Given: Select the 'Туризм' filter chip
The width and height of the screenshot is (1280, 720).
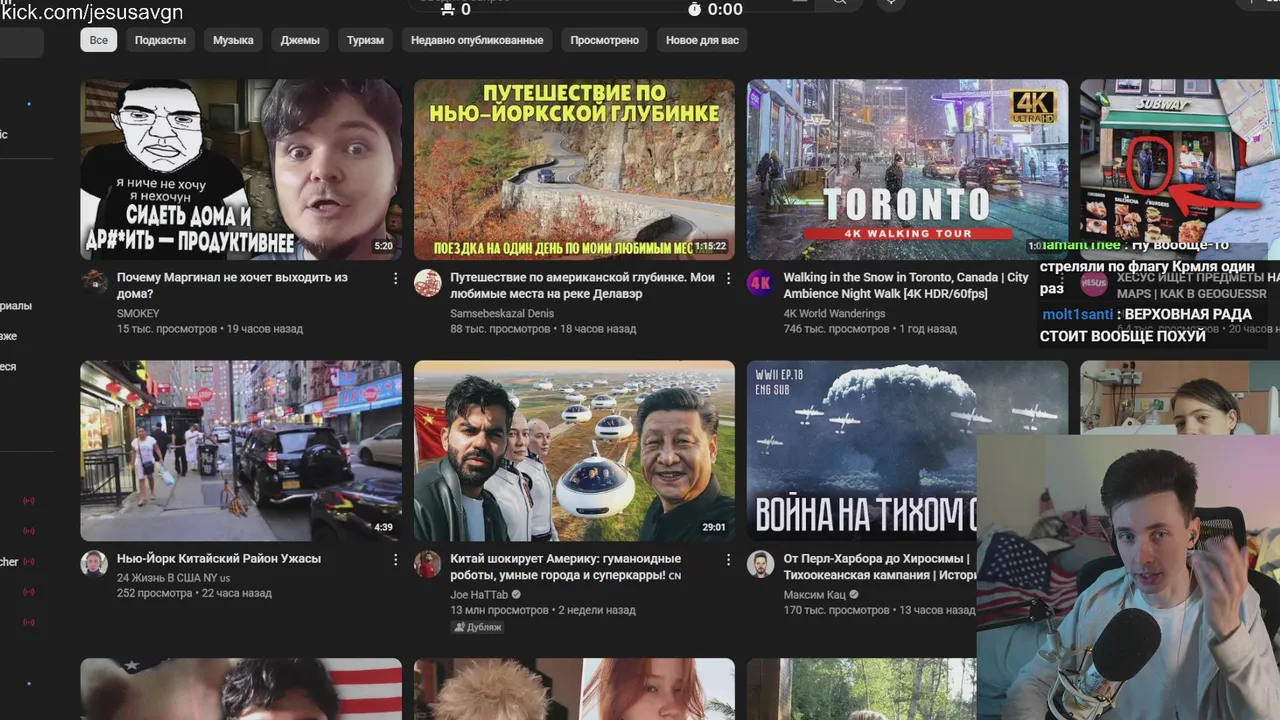Looking at the screenshot, I should [365, 40].
